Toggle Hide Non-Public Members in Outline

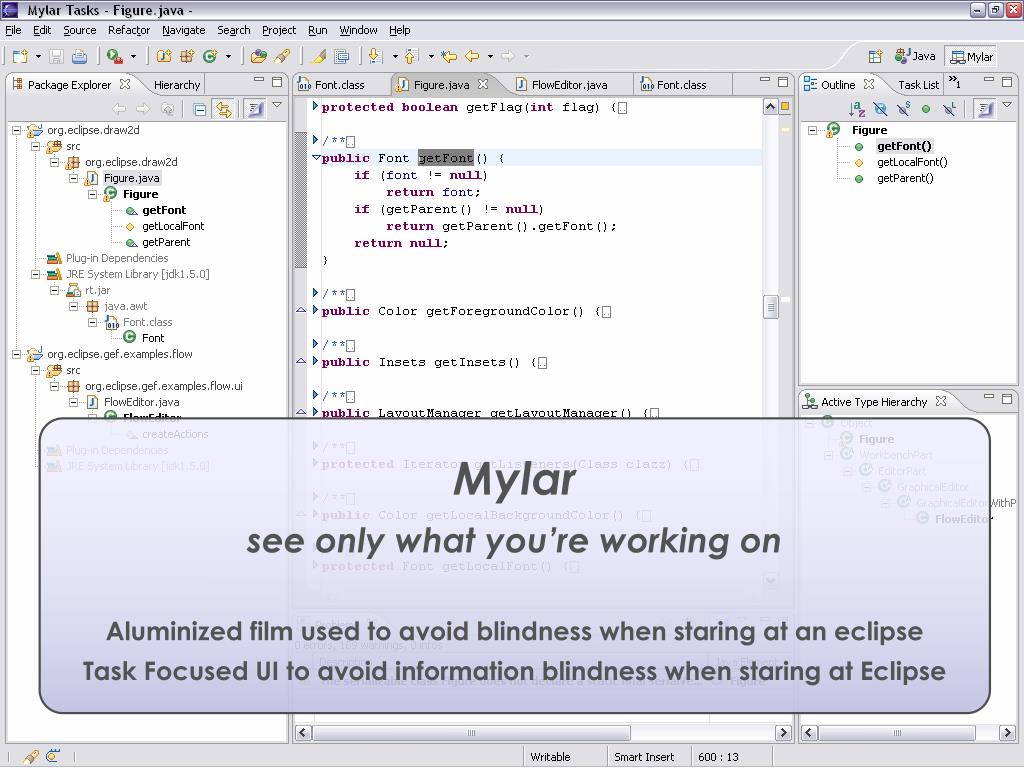(926, 109)
